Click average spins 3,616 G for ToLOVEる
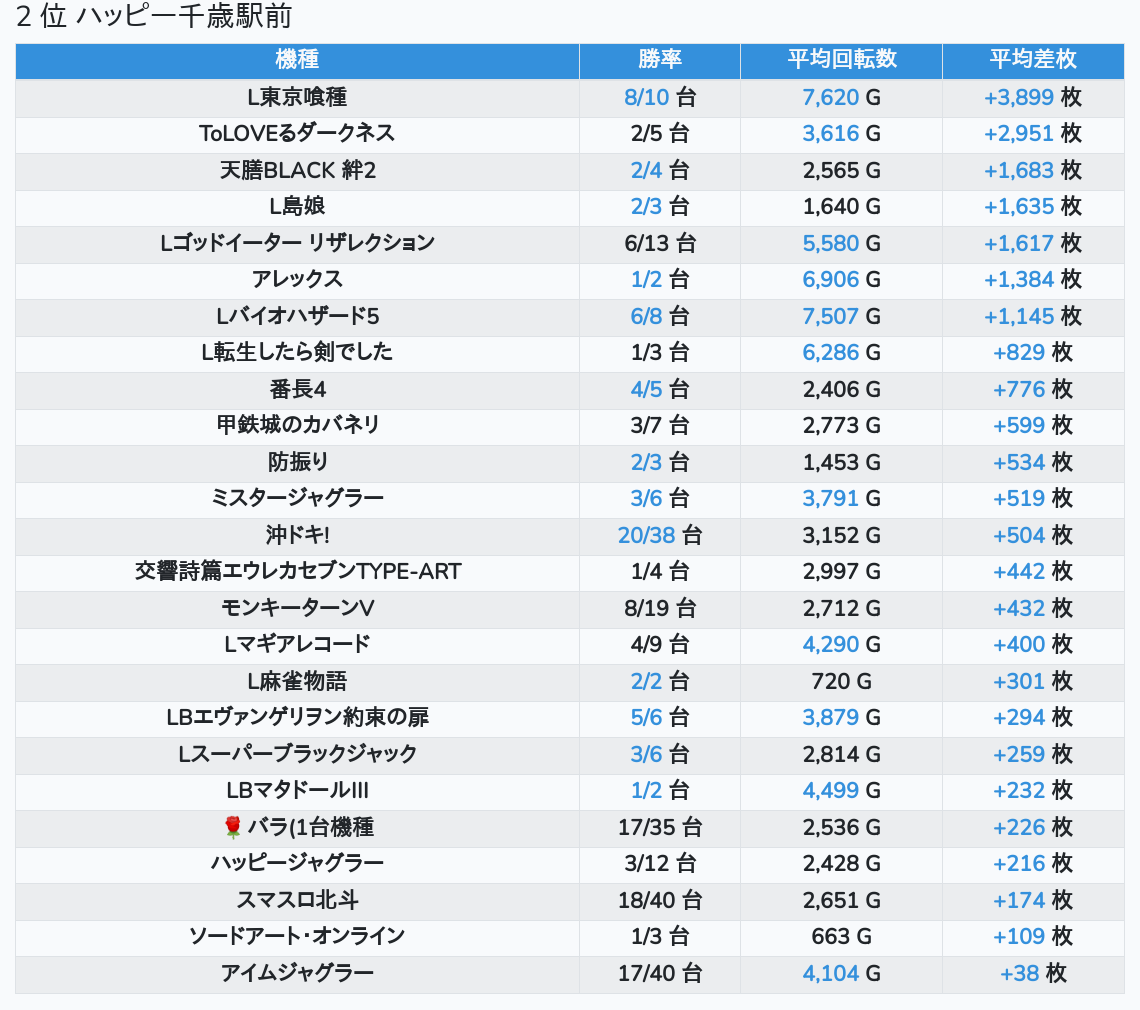Image resolution: width=1140 pixels, height=1010 pixels. pos(841,133)
